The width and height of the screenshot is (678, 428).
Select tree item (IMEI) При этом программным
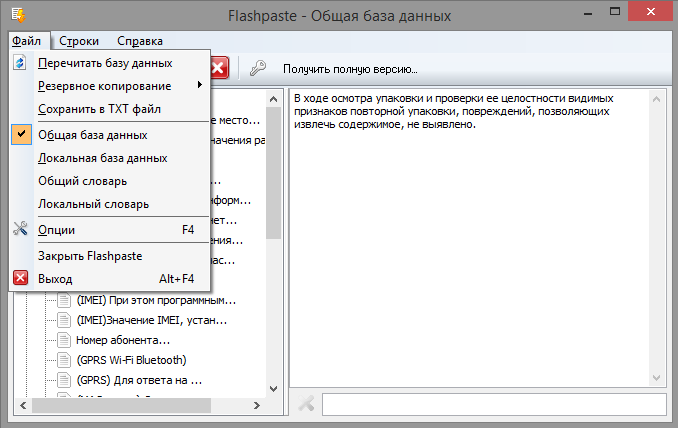[x=156, y=300]
